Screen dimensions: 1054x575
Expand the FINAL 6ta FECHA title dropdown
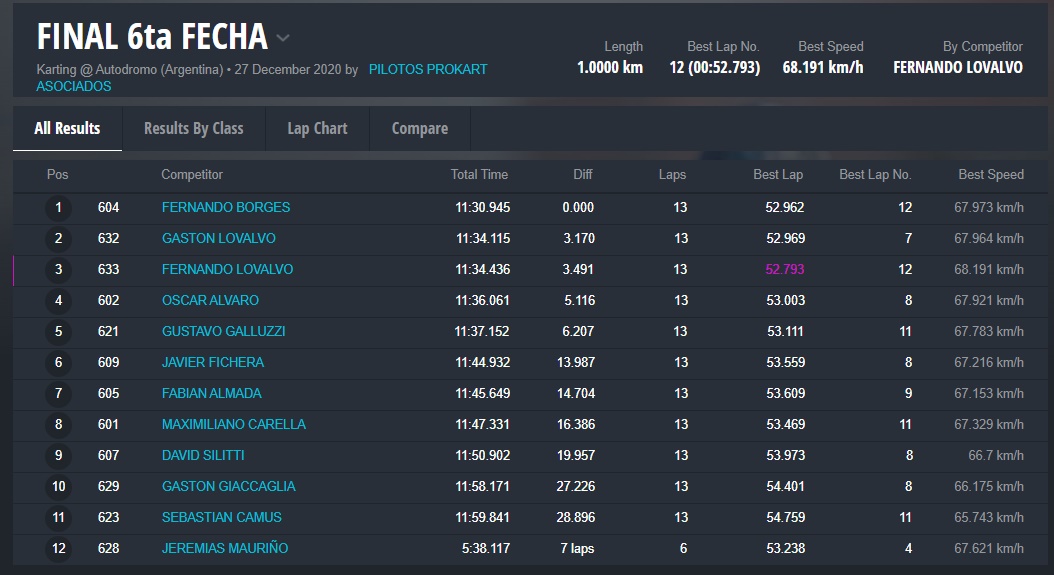[283, 39]
